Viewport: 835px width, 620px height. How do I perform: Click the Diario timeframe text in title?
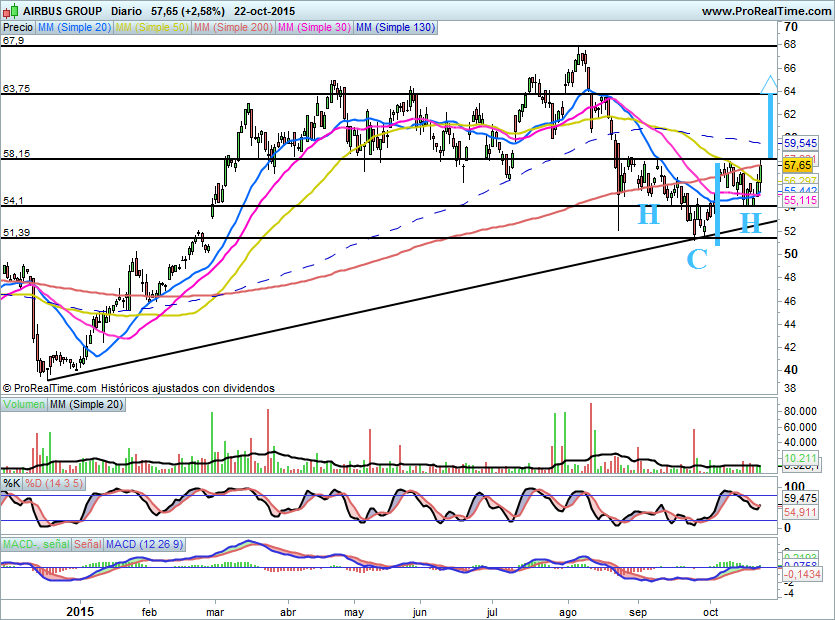[126, 10]
